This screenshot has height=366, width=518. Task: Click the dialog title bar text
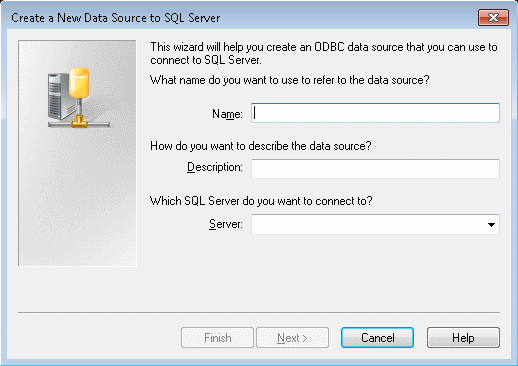click(116, 18)
